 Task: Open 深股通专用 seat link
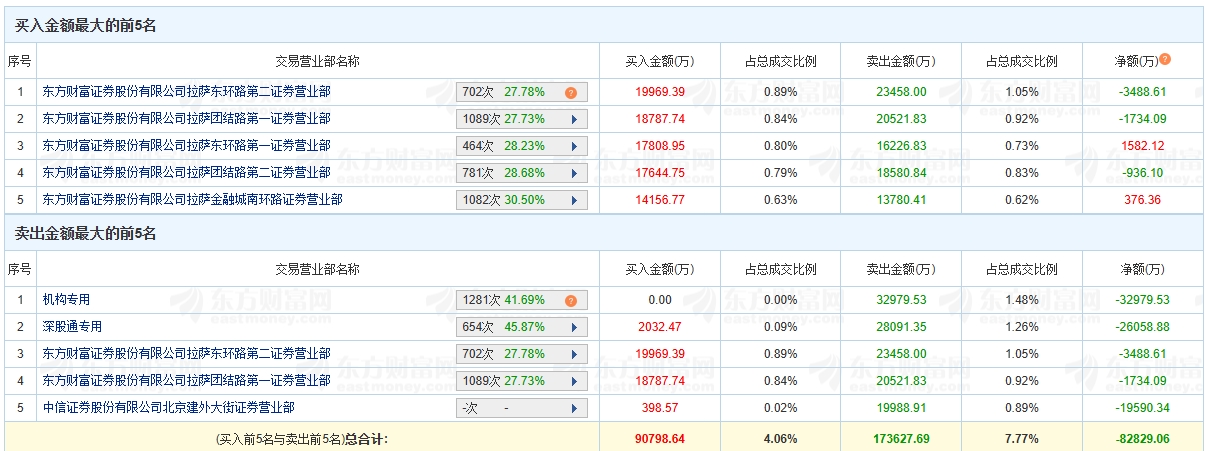coord(72,326)
